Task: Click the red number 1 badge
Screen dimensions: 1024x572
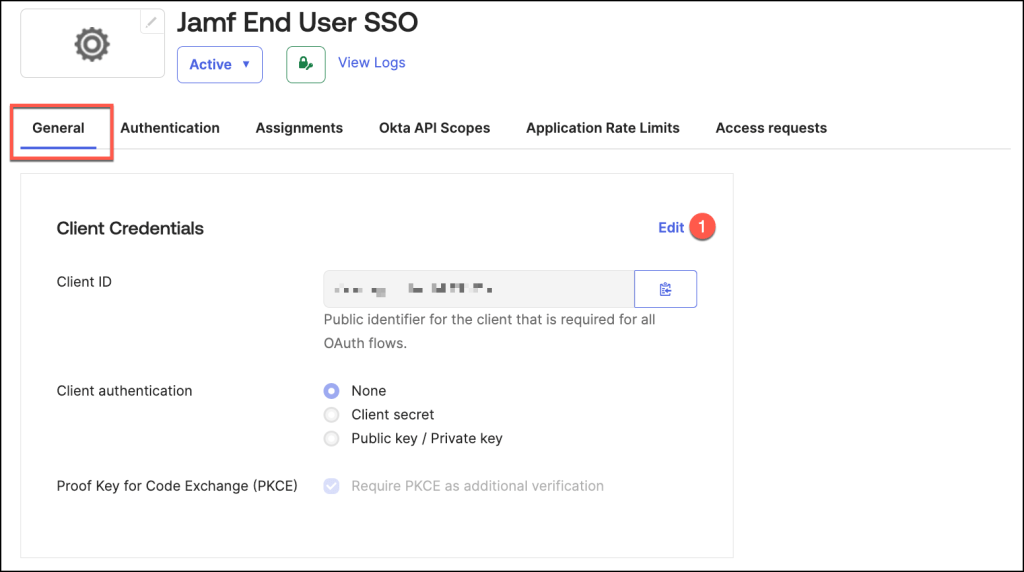Action: (x=702, y=228)
